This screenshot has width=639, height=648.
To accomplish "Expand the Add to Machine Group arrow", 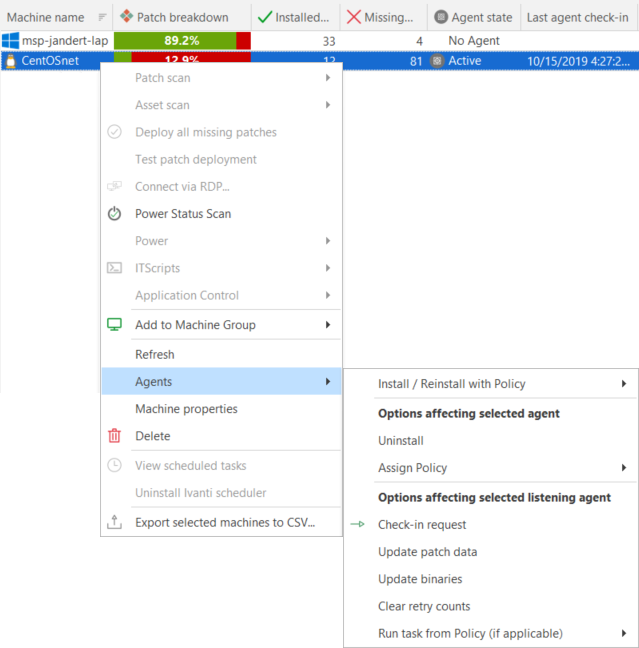I will (328, 325).
